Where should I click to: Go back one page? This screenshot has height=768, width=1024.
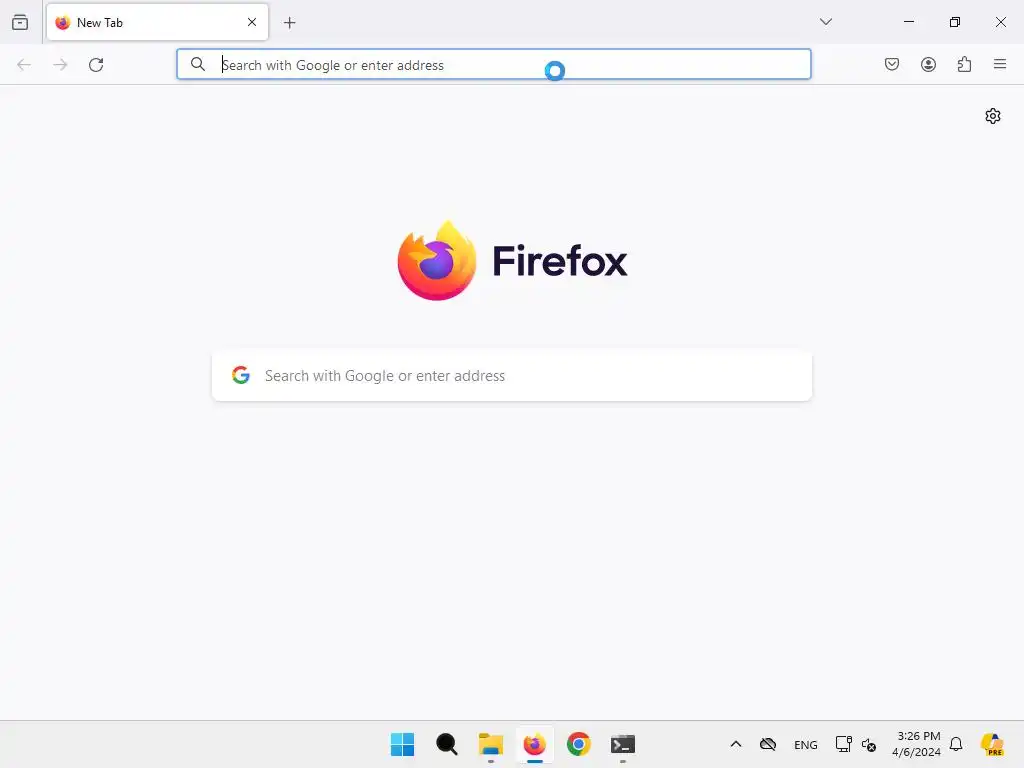click(x=24, y=65)
